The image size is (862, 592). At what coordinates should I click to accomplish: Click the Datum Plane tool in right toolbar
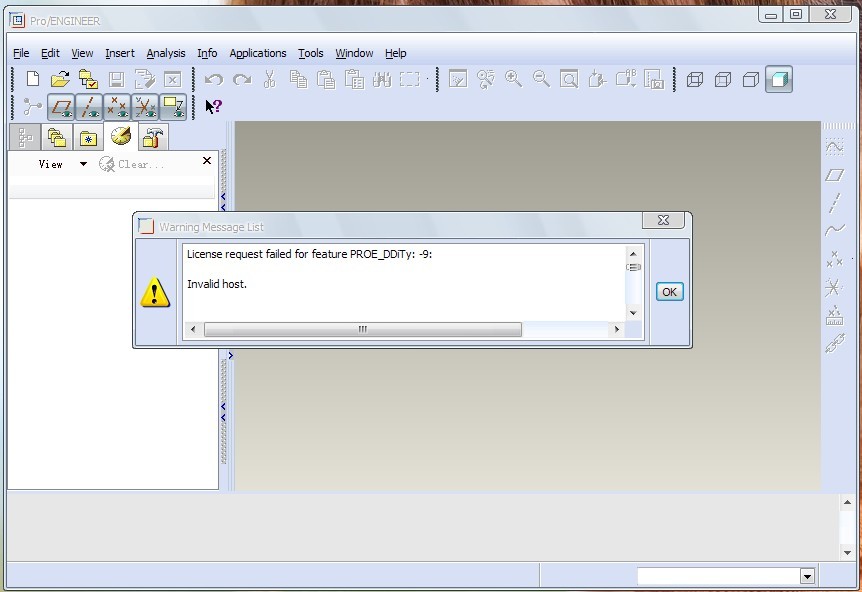[835, 175]
